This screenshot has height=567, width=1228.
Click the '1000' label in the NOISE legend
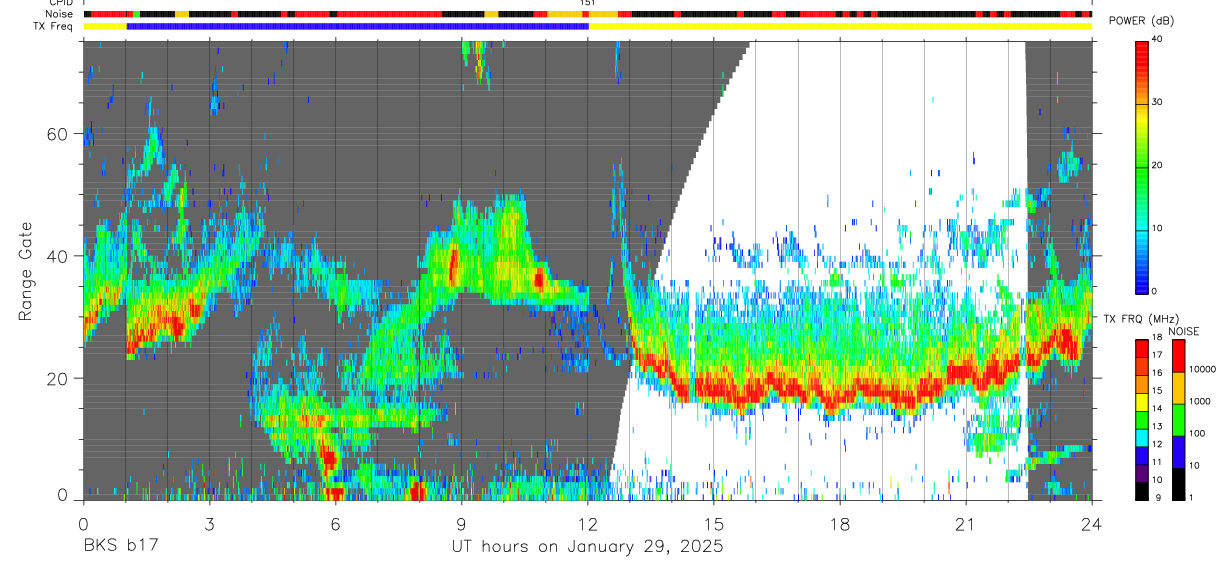pos(1199,402)
